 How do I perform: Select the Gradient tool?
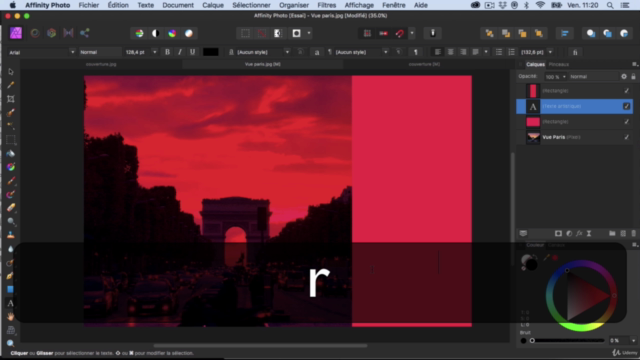pos(11,167)
